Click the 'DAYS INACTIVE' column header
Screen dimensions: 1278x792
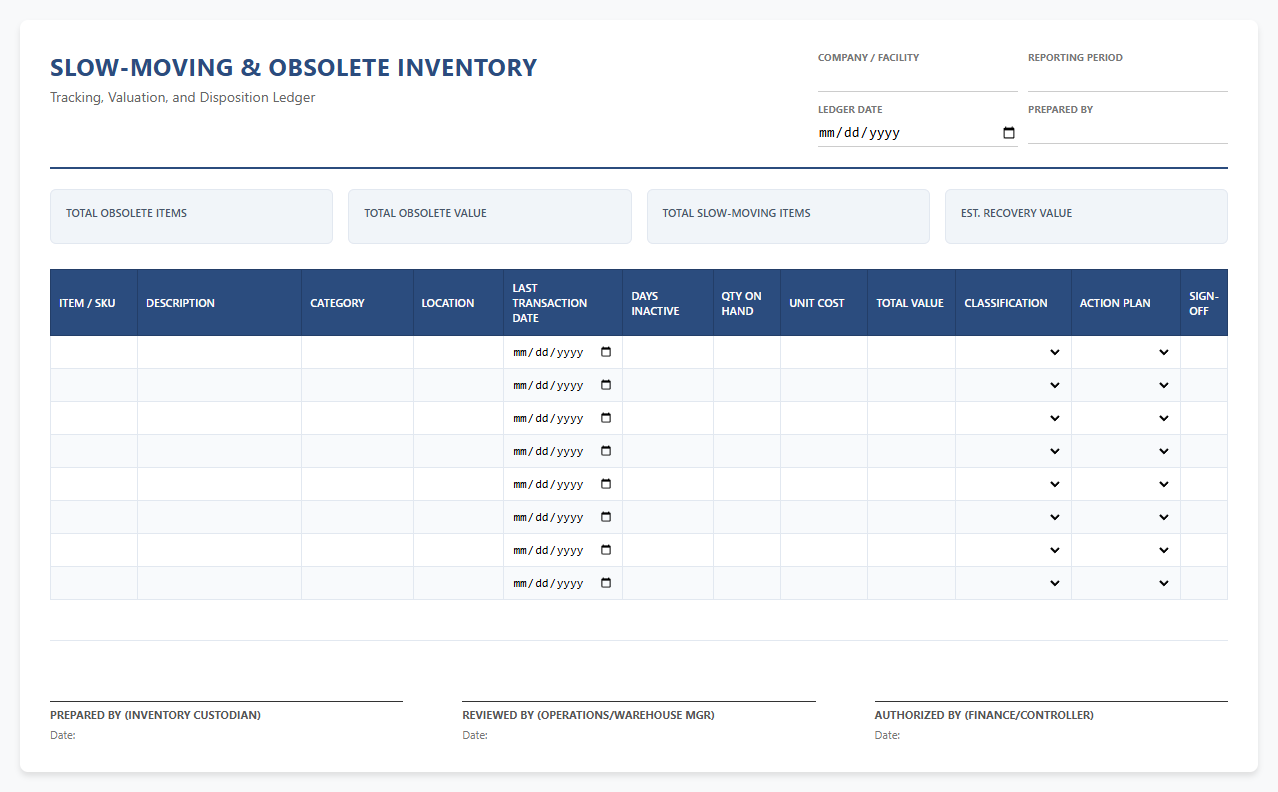coord(668,303)
